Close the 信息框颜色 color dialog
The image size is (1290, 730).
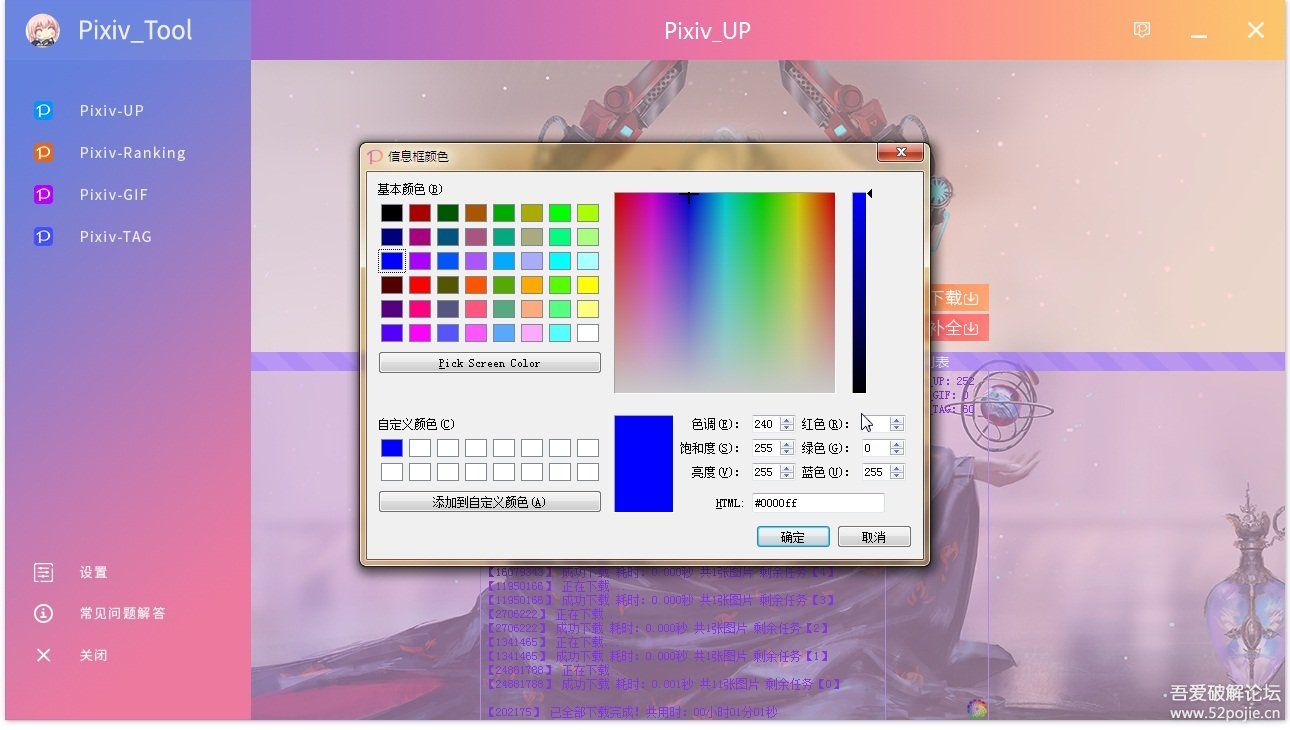900,152
